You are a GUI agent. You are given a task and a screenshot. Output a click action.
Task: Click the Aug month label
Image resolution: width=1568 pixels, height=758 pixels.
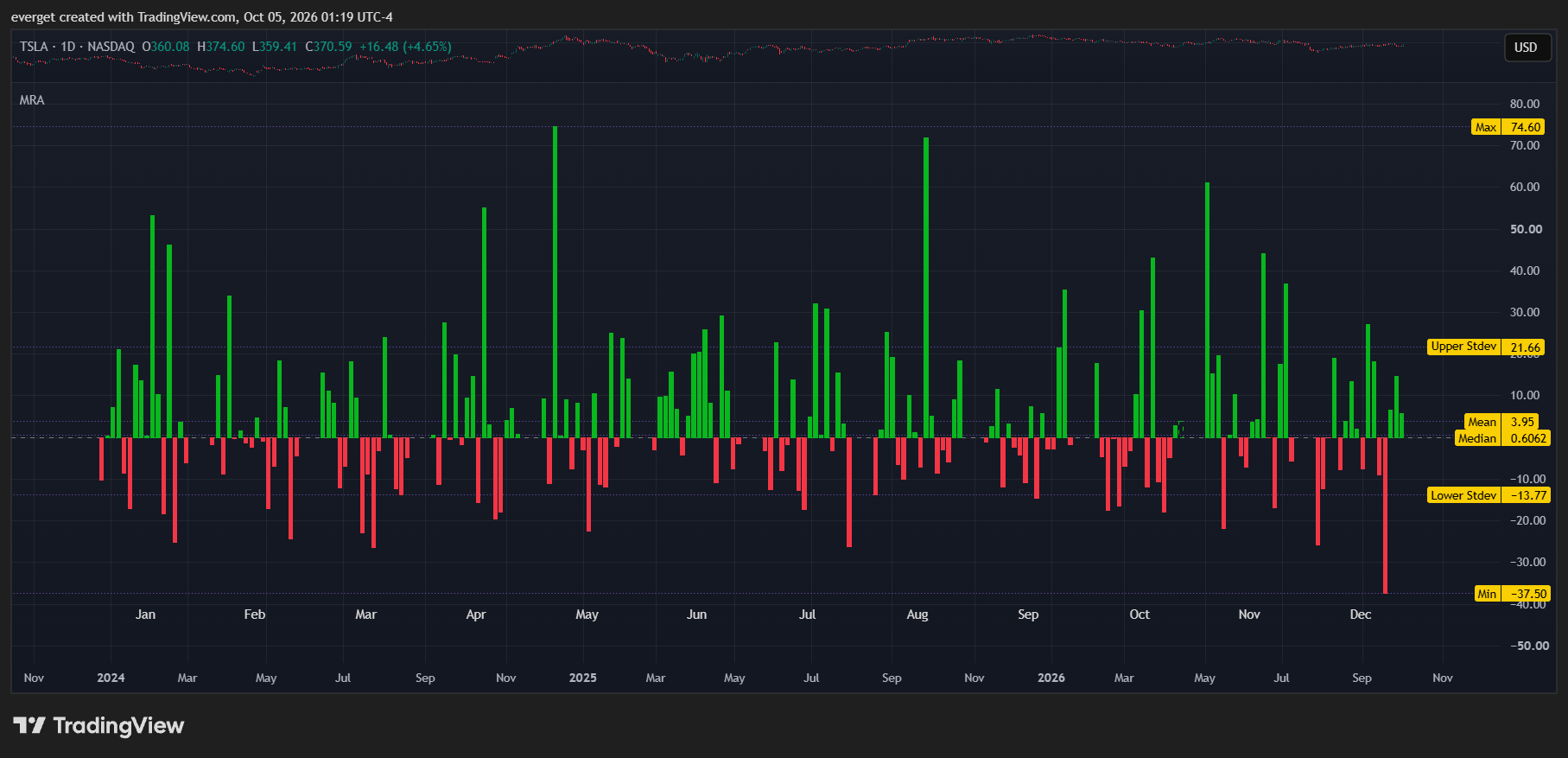917,615
